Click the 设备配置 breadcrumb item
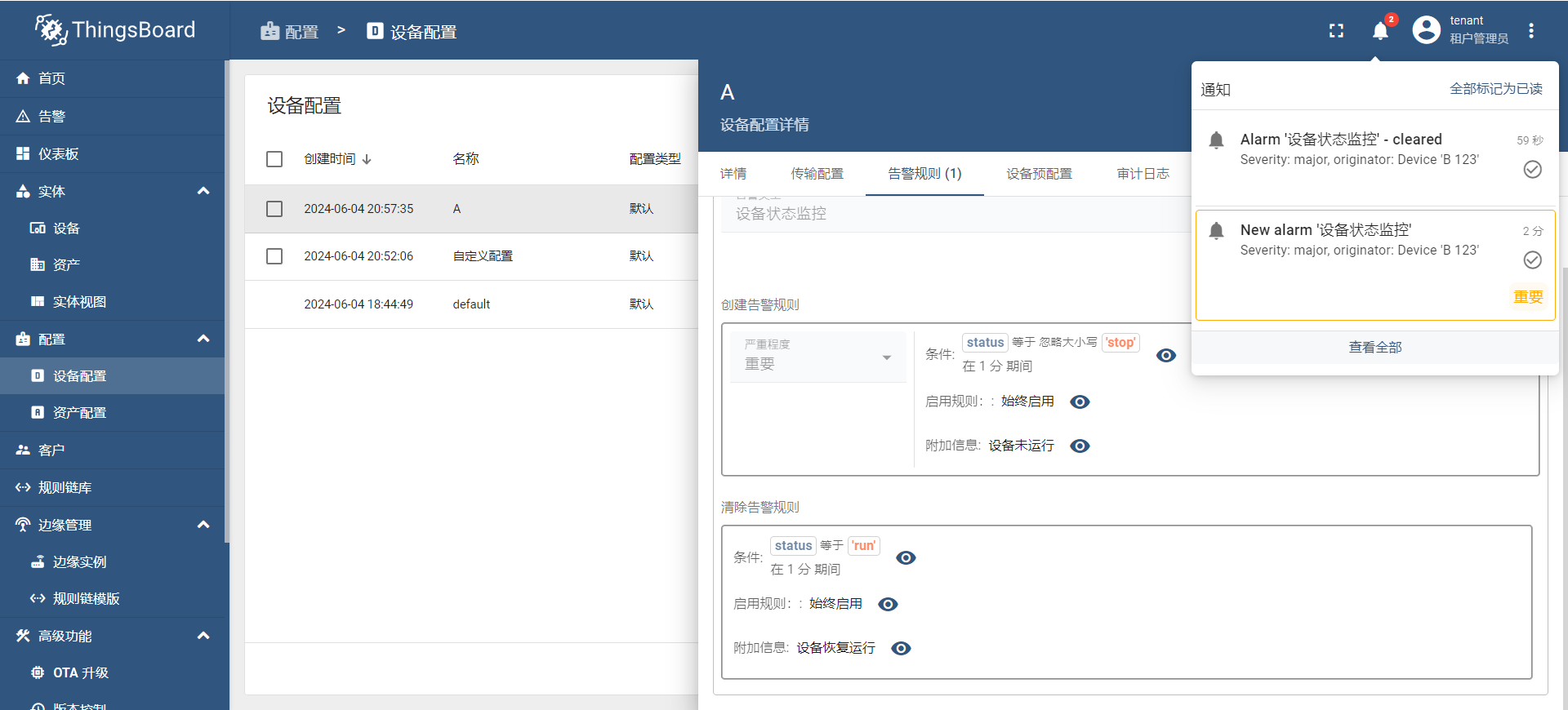Screen dimensions: 1568x710 412,32
